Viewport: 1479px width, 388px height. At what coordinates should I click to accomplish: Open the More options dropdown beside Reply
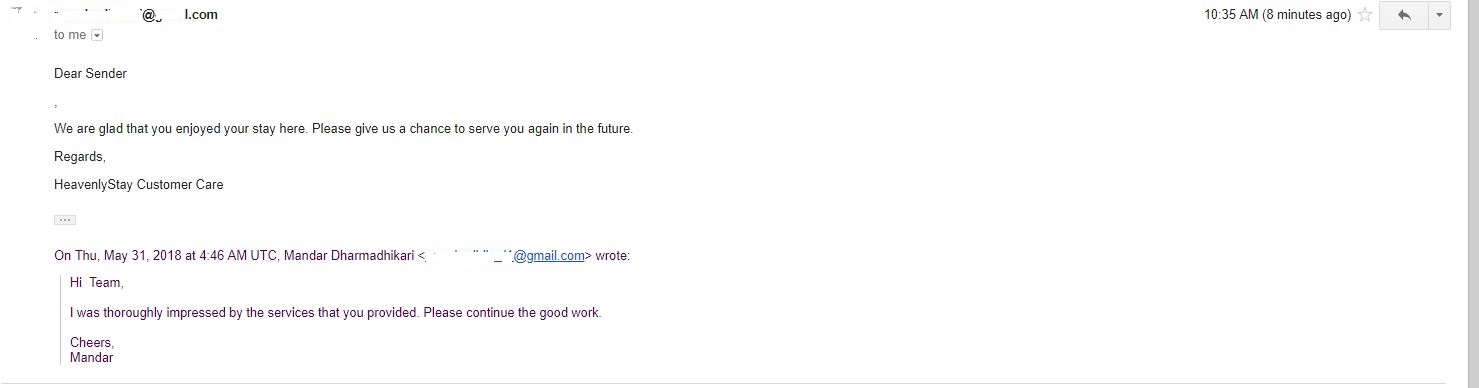coord(1439,15)
